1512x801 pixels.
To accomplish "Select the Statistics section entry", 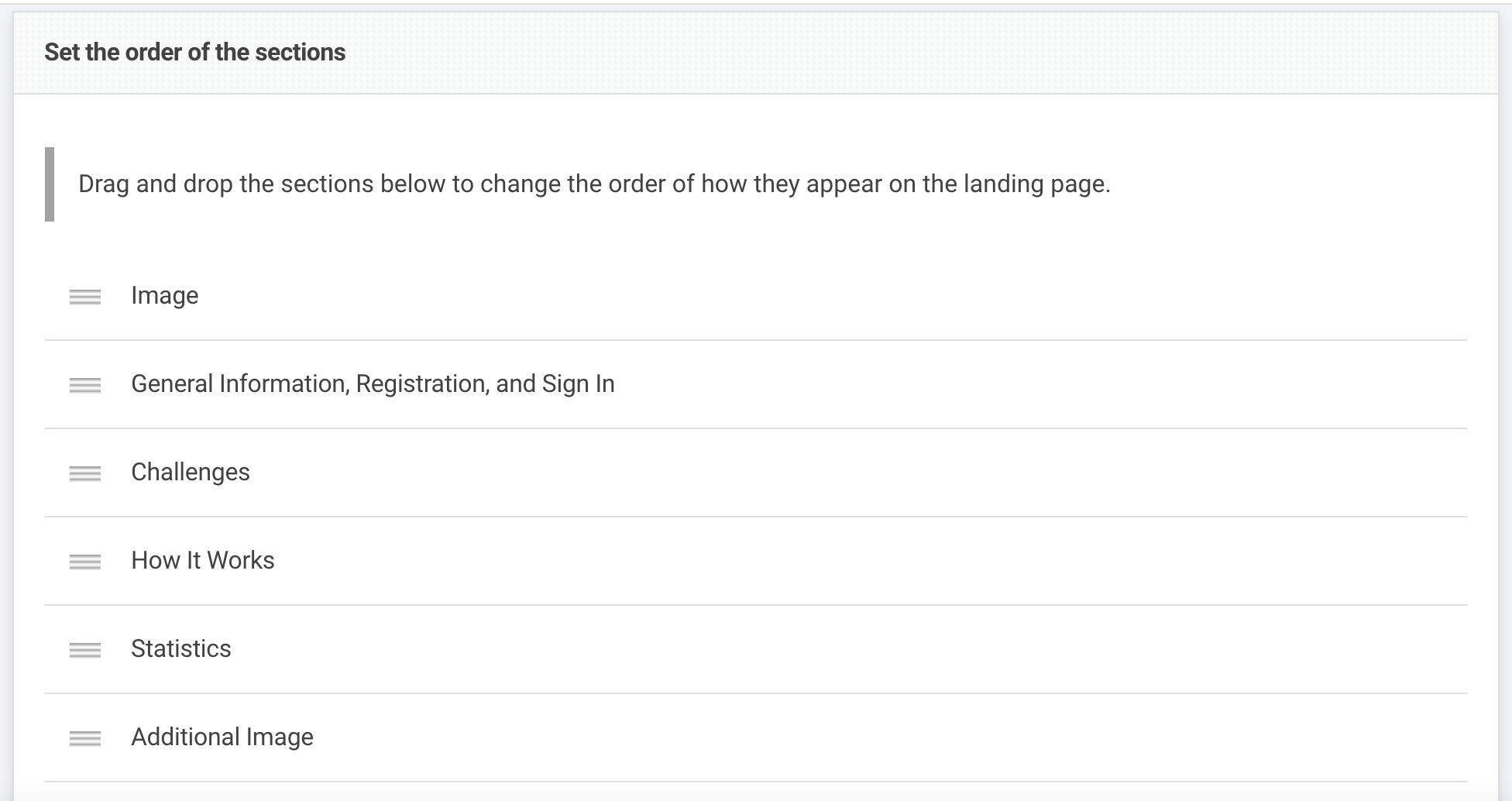I will point(181,650).
